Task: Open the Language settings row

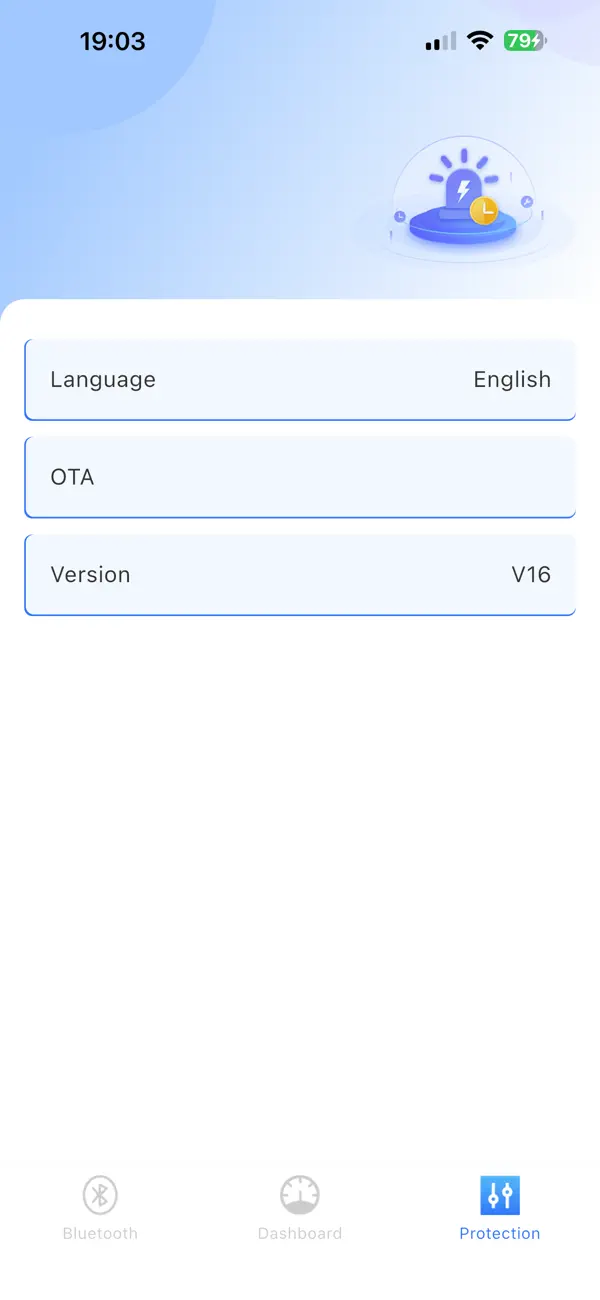Action: (x=300, y=380)
